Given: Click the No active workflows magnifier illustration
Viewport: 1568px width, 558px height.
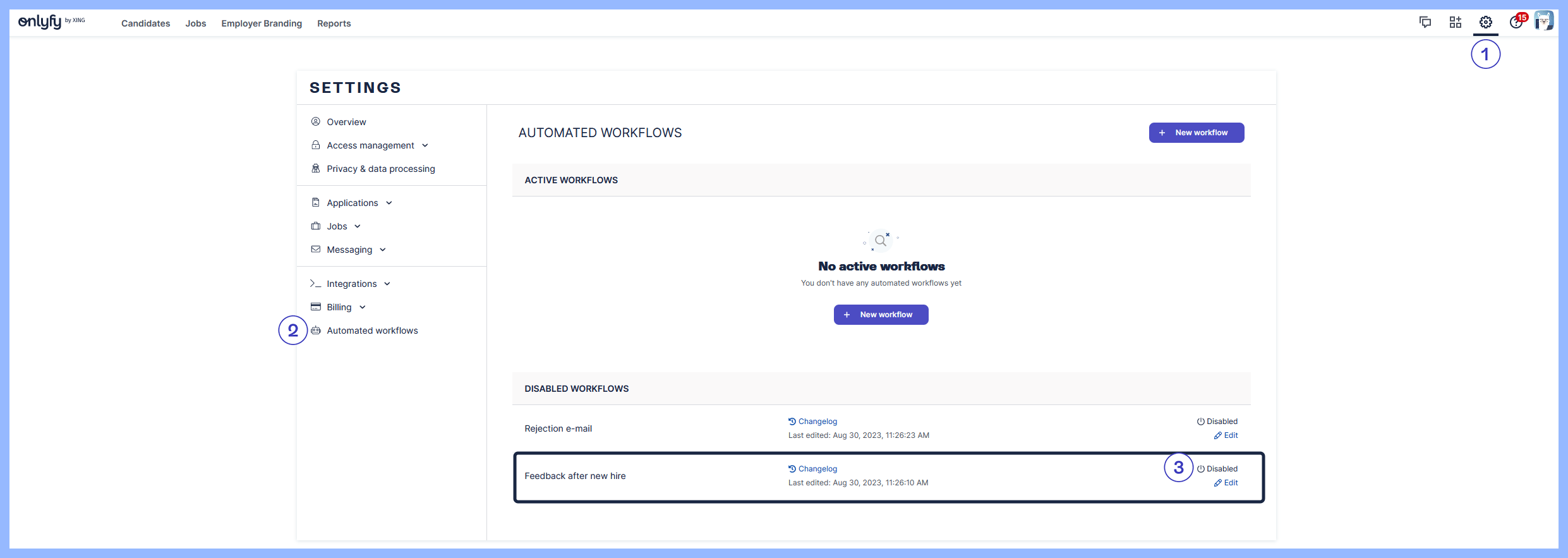Looking at the screenshot, I should [881, 241].
